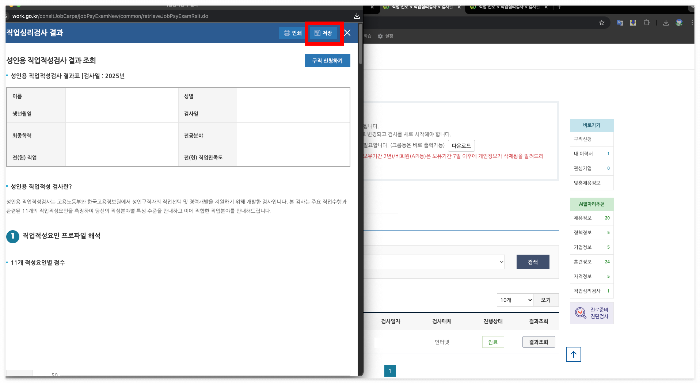Close the 직업심리검사 결과 popup with the X

[347, 33]
